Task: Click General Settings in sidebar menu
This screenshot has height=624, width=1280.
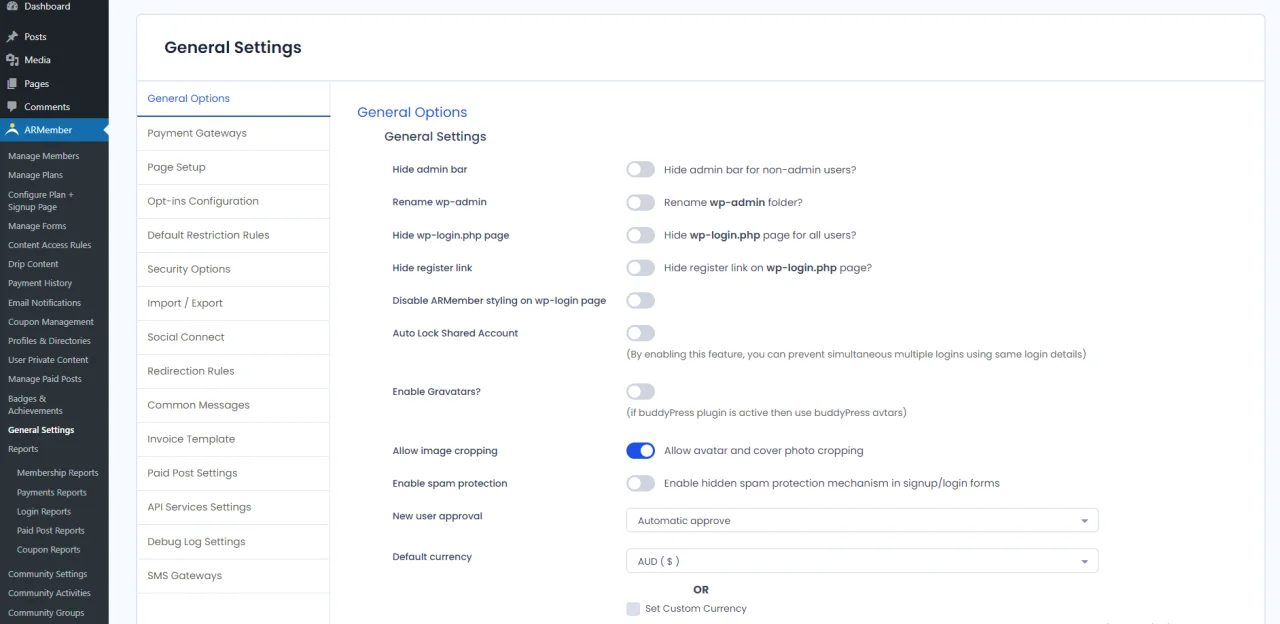Action: coord(41,430)
